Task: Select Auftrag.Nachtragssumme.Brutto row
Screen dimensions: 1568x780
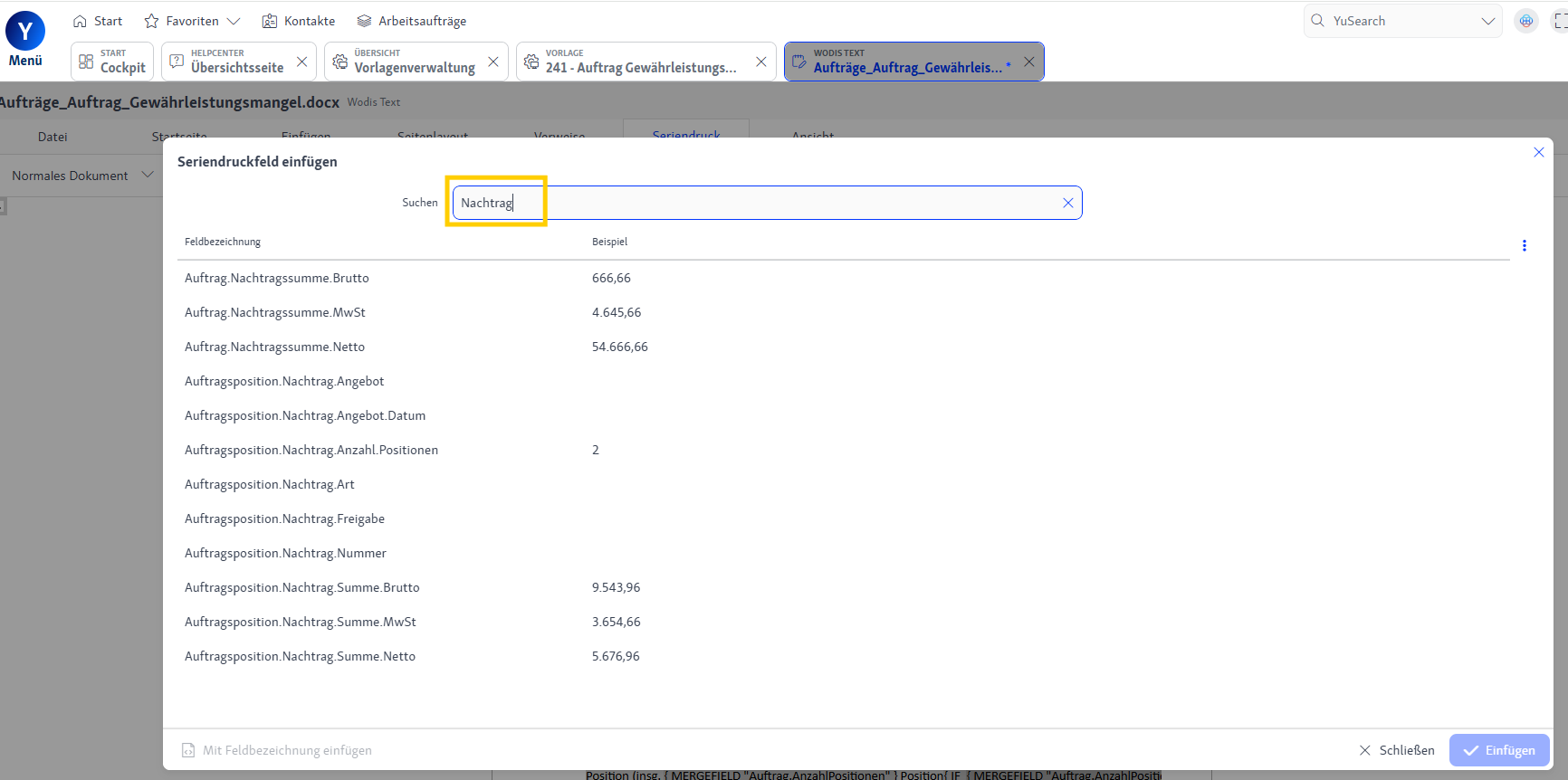Action: click(844, 278)
